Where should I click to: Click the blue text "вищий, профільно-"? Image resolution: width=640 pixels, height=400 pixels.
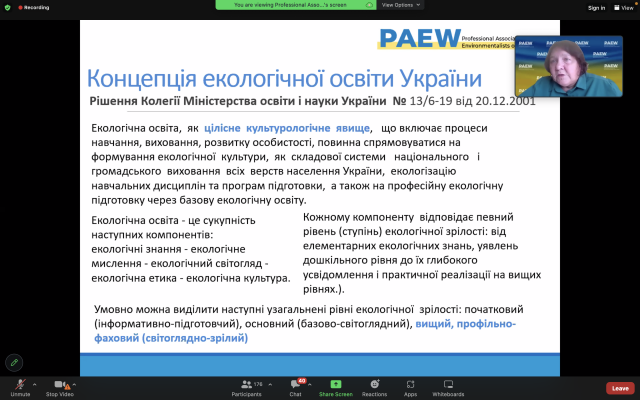pos(466,324)
